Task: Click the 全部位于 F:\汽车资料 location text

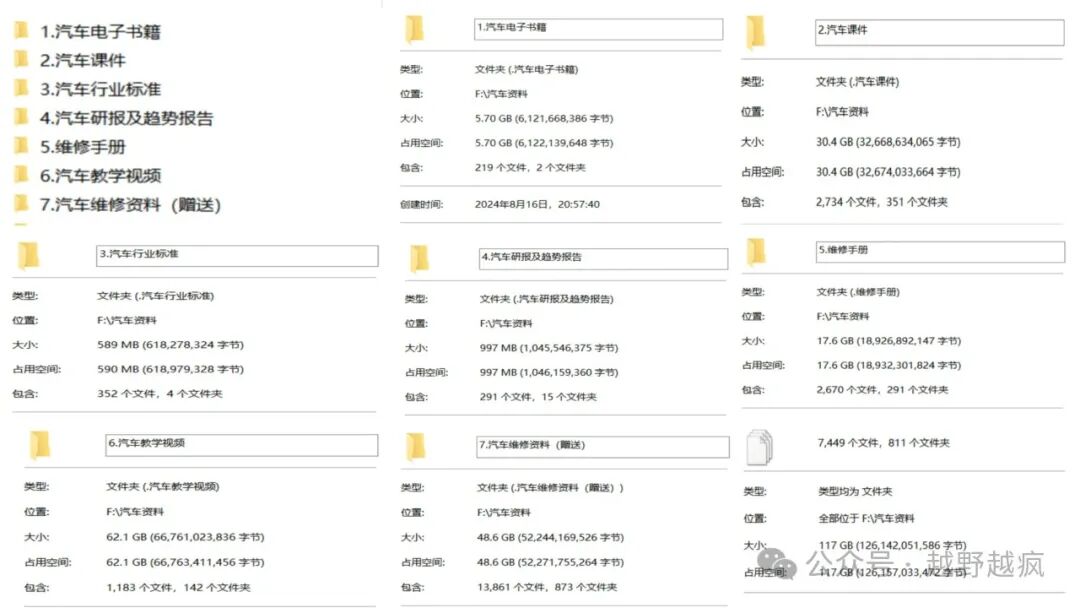Action: click(865, 518)
